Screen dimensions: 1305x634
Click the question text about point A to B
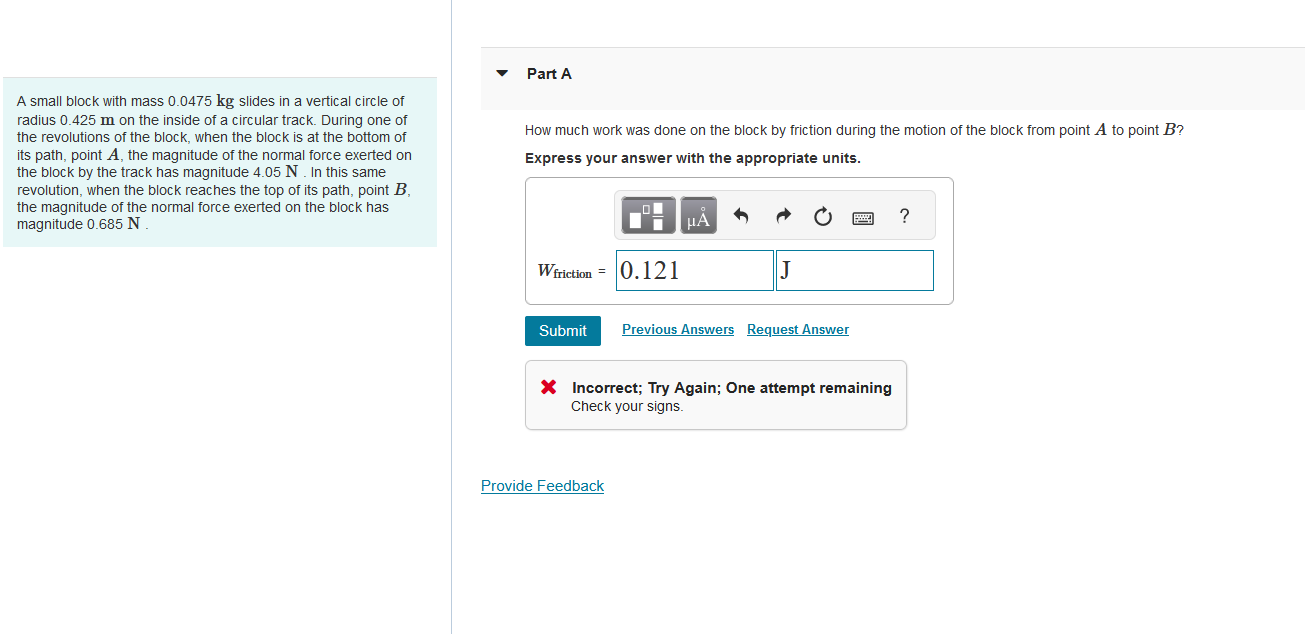coord(855,130)
